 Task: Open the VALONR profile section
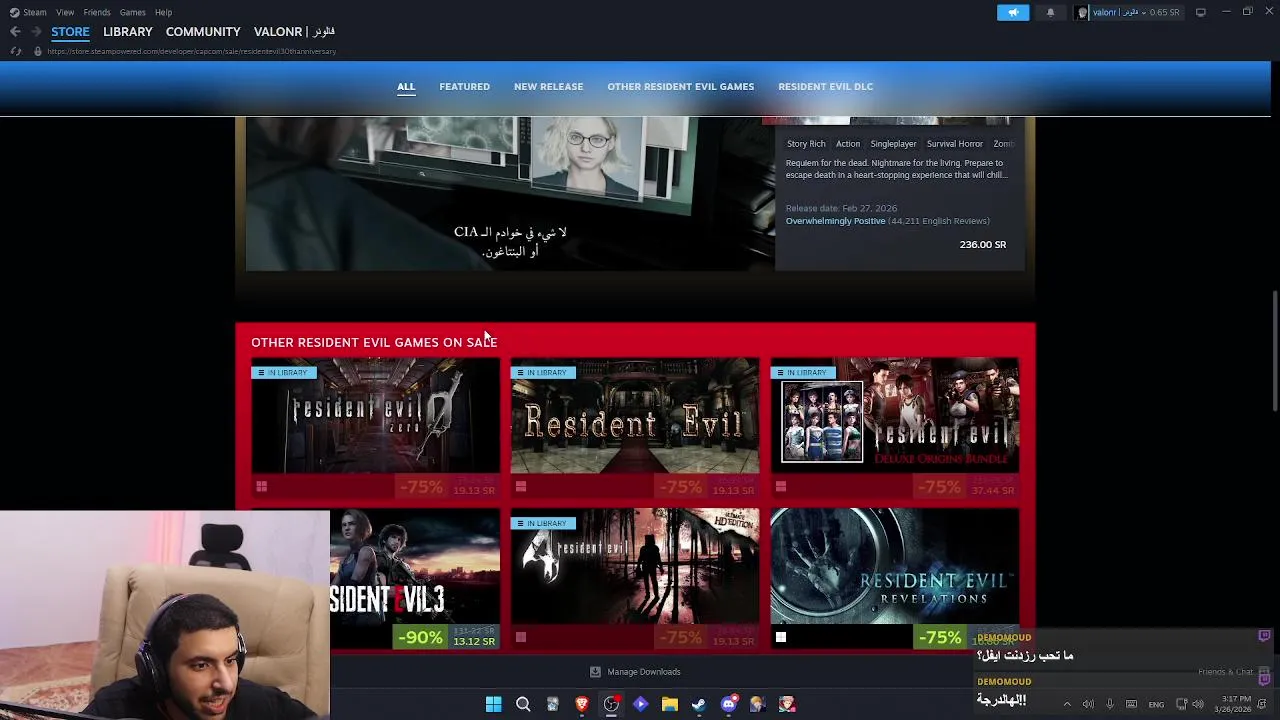[x=294, y=32]
